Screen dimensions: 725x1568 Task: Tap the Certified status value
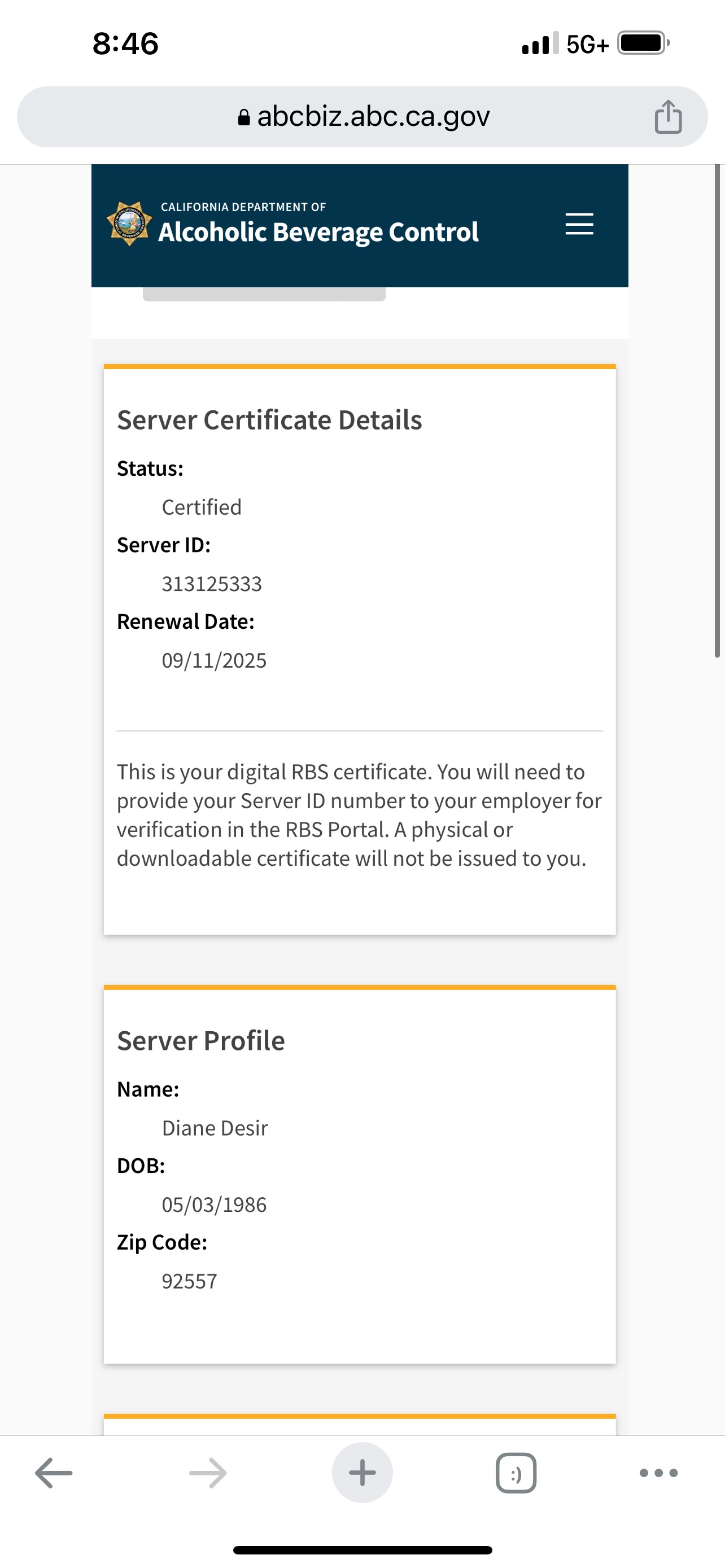point(202,507)
